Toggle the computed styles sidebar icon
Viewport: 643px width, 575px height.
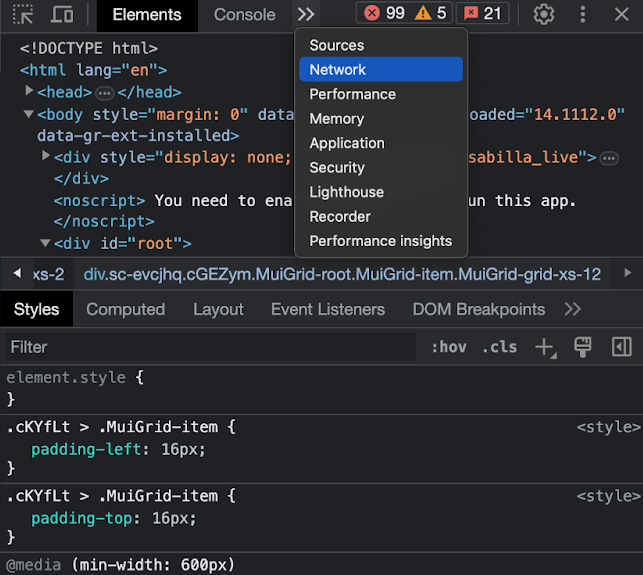[x=622, y=347]
